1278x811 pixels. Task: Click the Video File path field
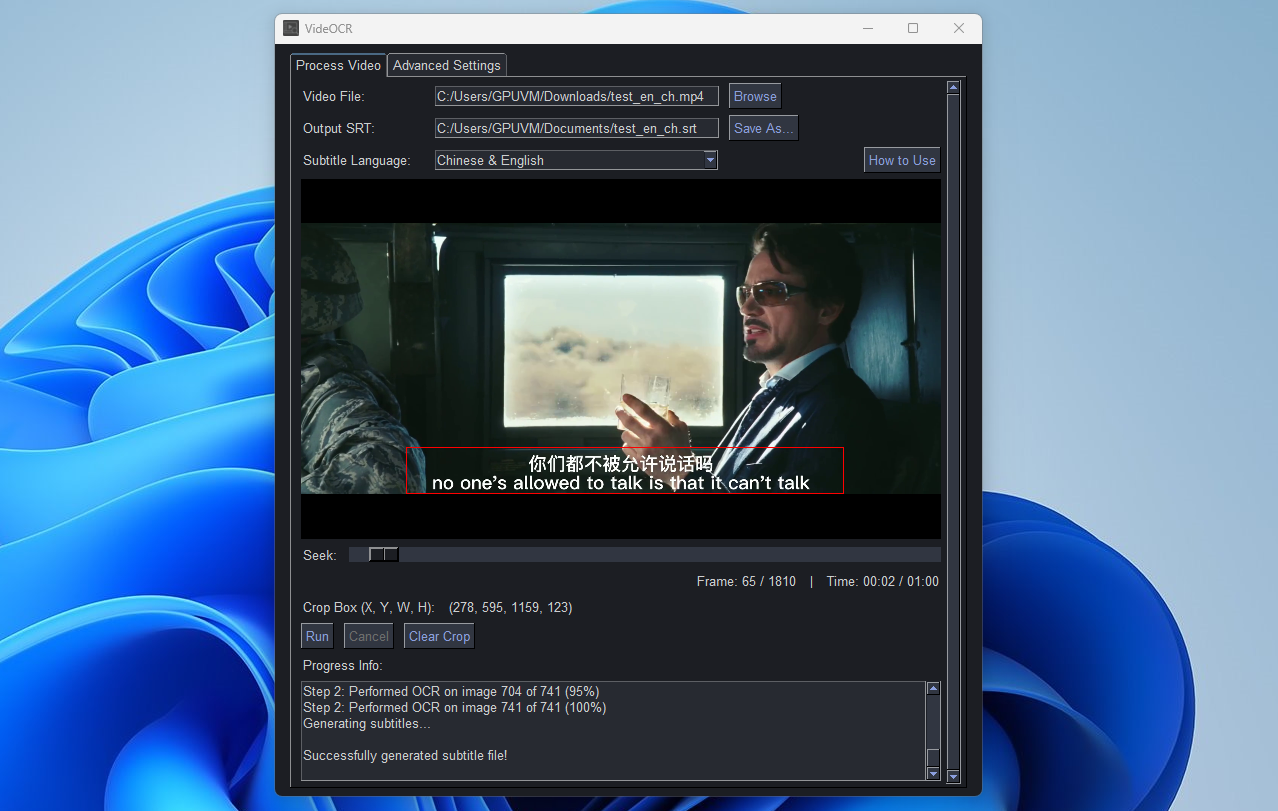point(576,97)
